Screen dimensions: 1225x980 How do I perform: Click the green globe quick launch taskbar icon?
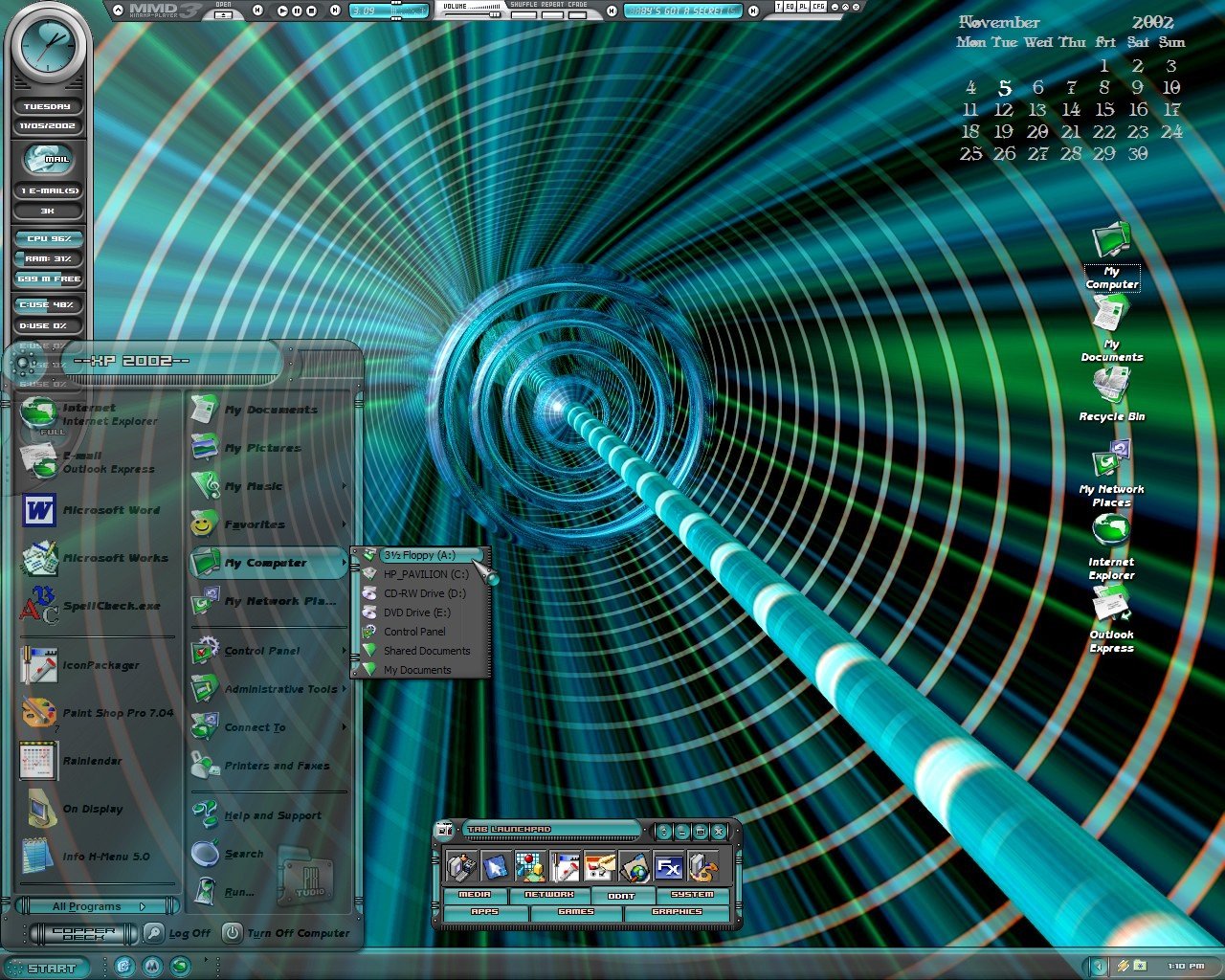(x=181, y=966)
